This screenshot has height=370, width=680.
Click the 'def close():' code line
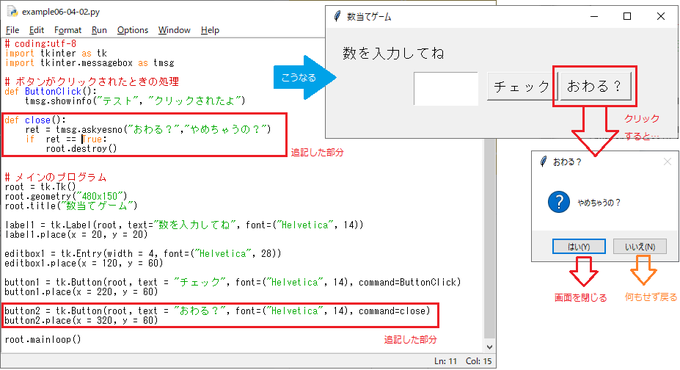[x=35, y=120]
